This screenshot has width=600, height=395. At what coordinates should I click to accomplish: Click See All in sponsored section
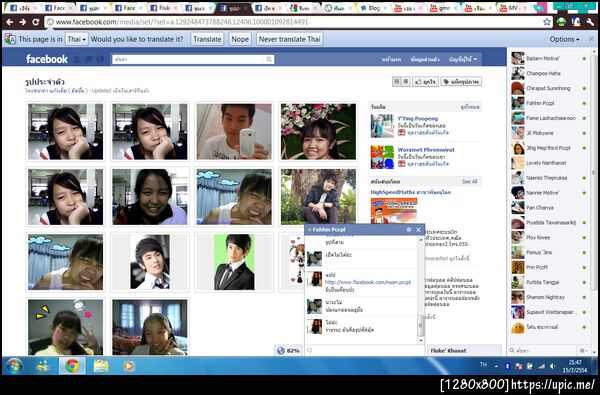click(x=470, y=181)
